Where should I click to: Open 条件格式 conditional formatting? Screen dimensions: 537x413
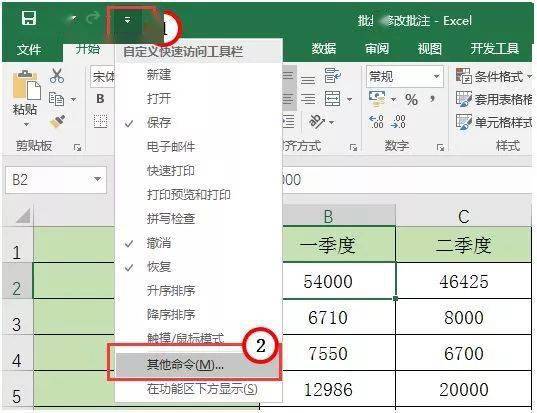pyautogui.click(x=494, y=76)
